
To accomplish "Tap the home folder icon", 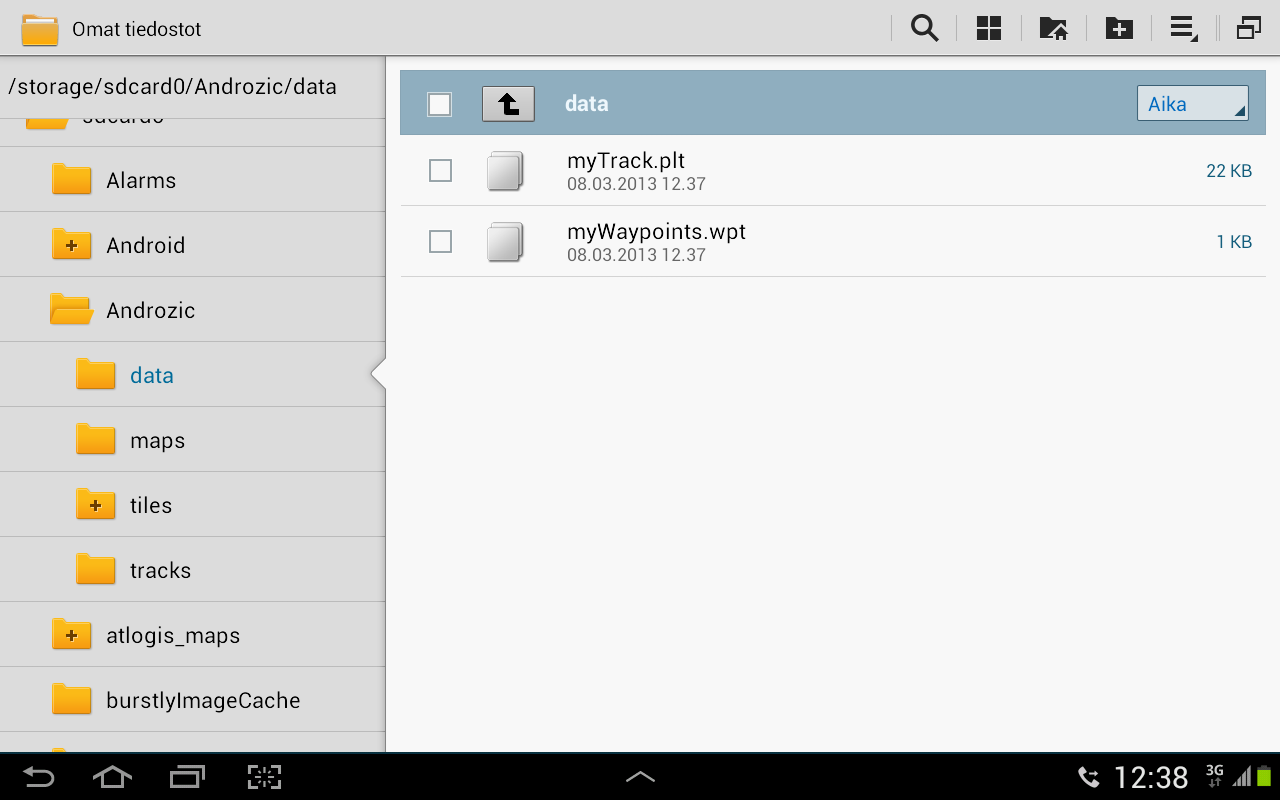I will 1054,28.
